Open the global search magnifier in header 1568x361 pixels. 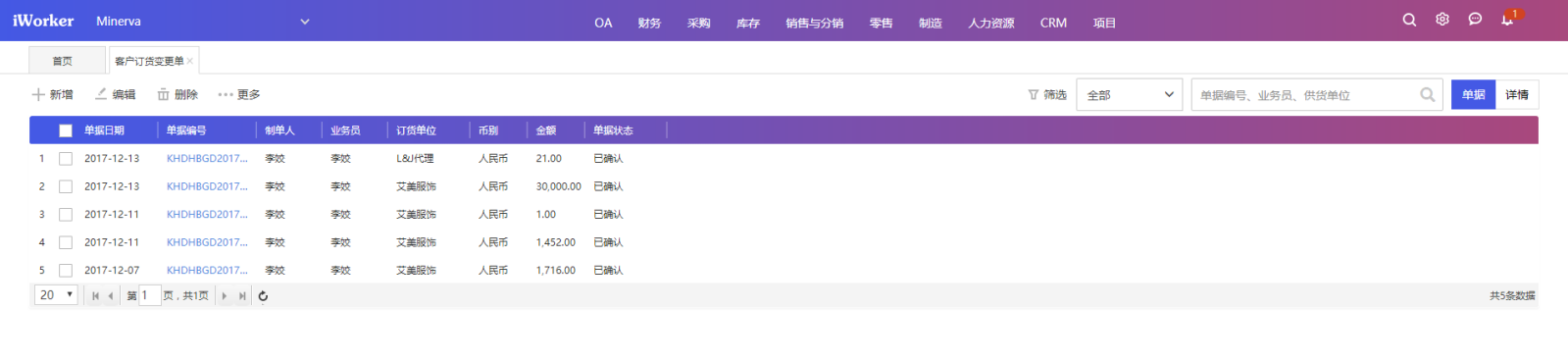(x=1409, y=20)
